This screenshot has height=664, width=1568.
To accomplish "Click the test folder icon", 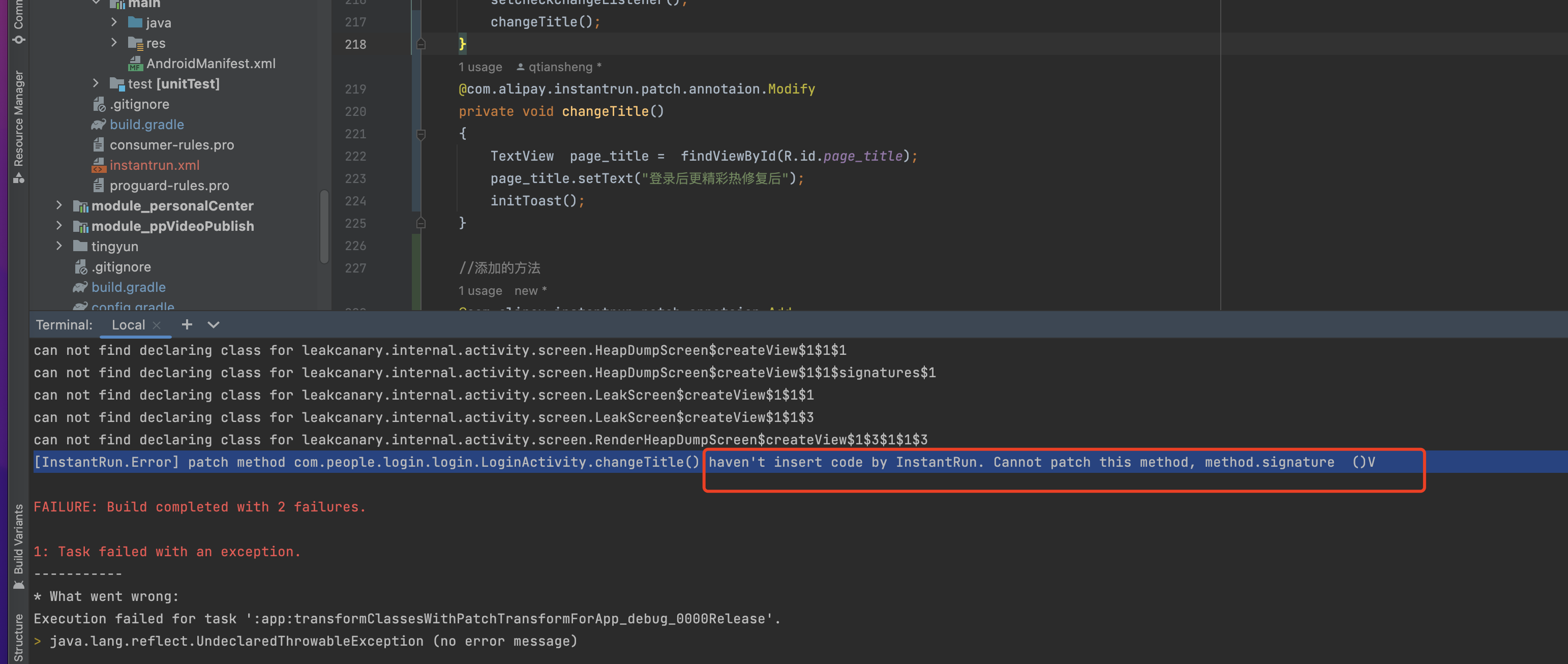I will click(x=117, y=83).
